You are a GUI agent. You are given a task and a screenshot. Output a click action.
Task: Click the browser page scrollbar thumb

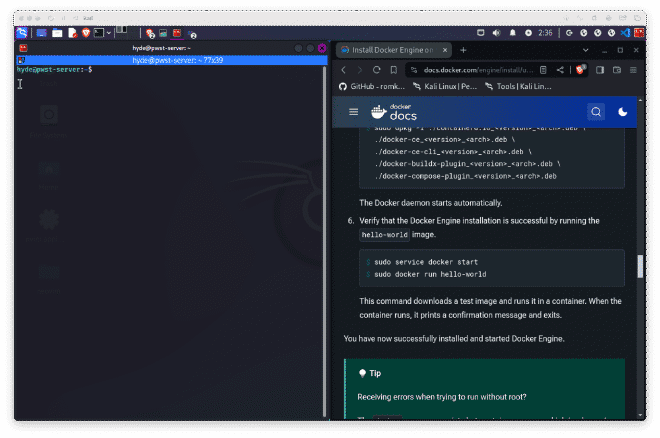coord(640,266)
